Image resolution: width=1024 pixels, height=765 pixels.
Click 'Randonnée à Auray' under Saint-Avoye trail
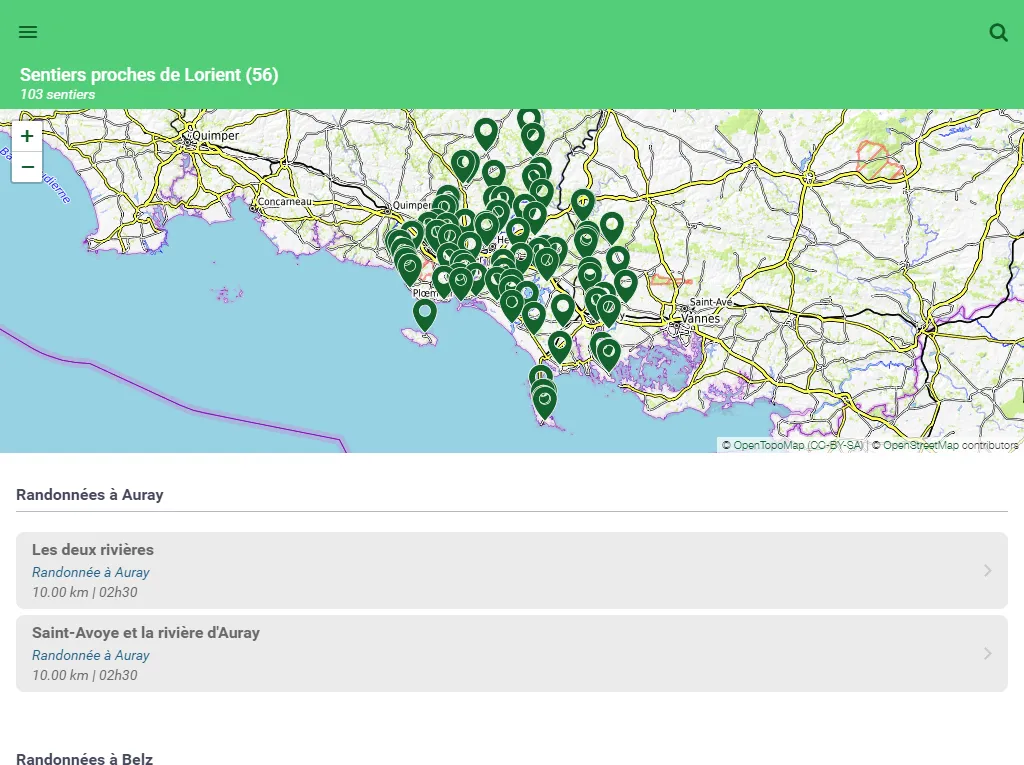91,655
